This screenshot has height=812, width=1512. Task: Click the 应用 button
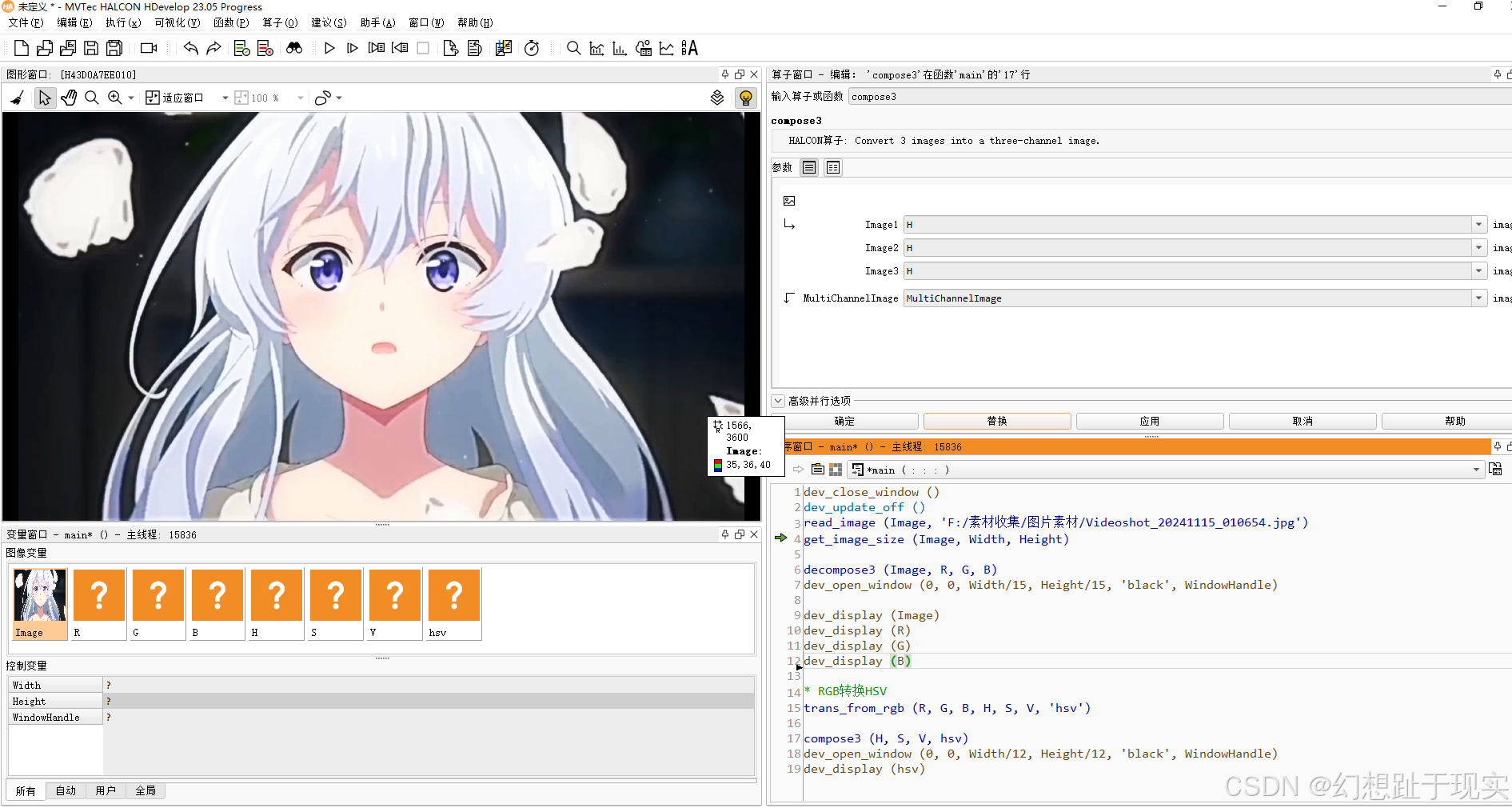1150,421
